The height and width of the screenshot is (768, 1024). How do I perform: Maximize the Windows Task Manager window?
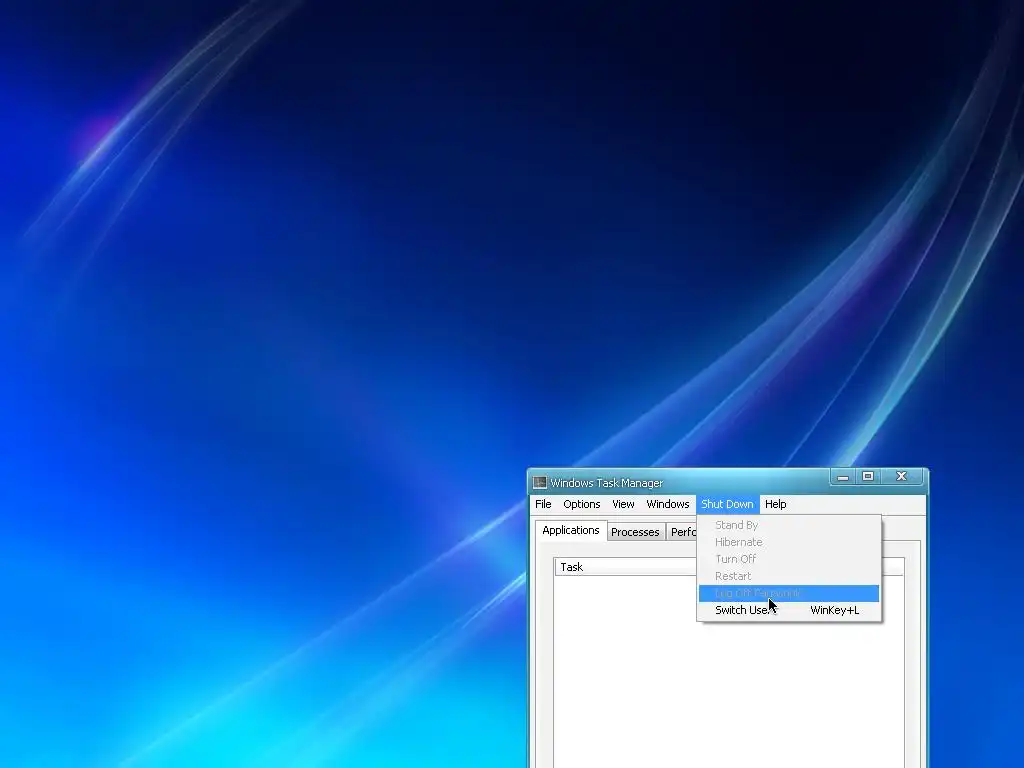click(x=868, y=477)
